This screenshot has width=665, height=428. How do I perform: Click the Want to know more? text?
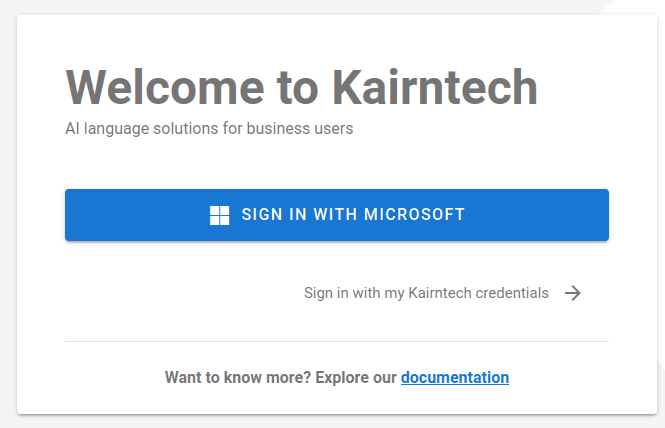click(x=238, y=378)
